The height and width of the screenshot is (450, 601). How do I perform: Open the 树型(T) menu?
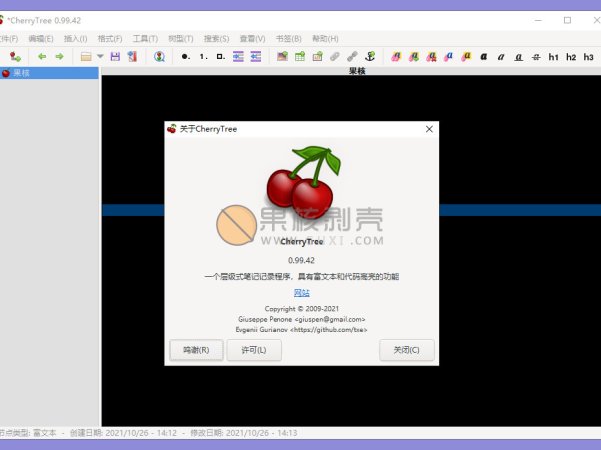(x=181, y=39)
